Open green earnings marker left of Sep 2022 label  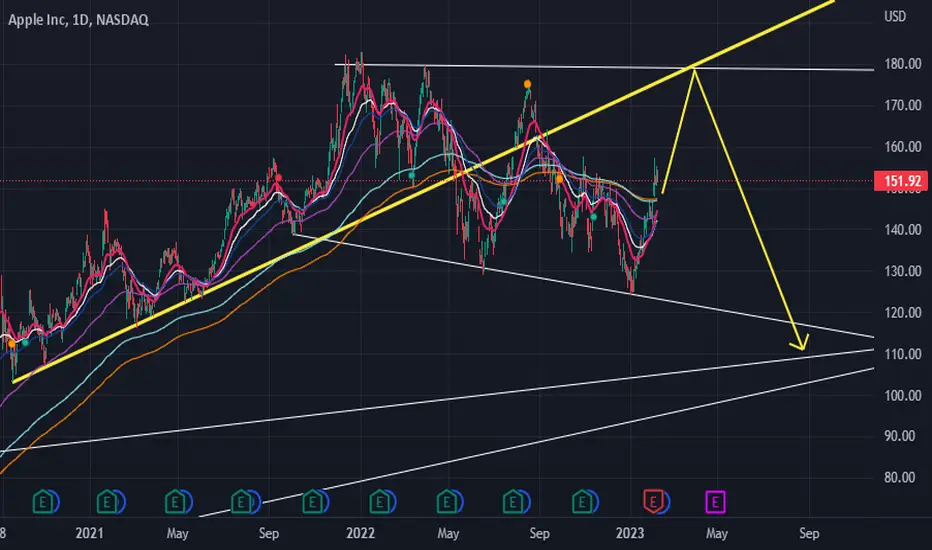(513, 501)
